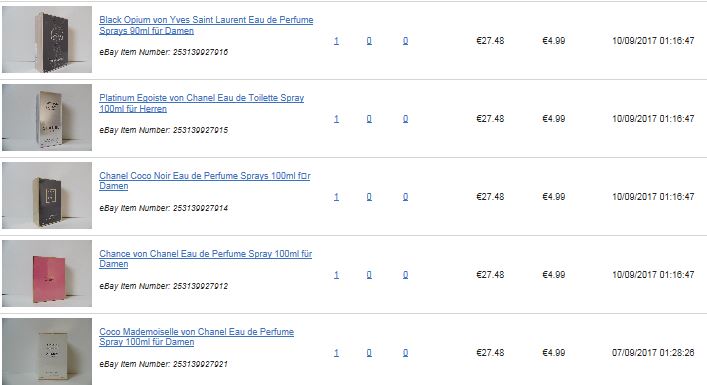Image resolution: width=707 pixels, height=385 pixels.
Task: Click the '1' count link for Chance von Chanel
Action: (x=336, y=275)
